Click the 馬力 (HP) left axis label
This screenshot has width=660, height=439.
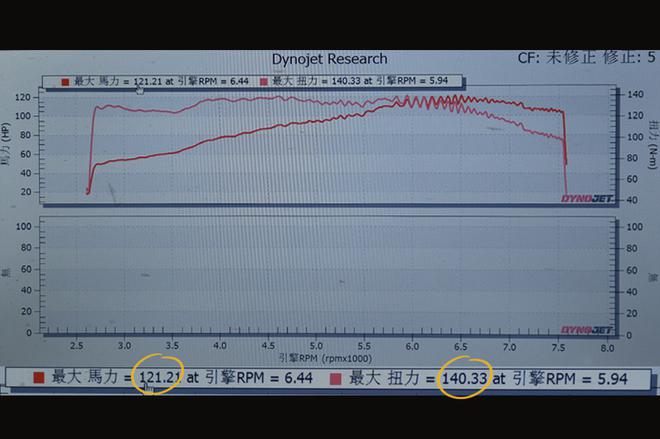point(5,144)
